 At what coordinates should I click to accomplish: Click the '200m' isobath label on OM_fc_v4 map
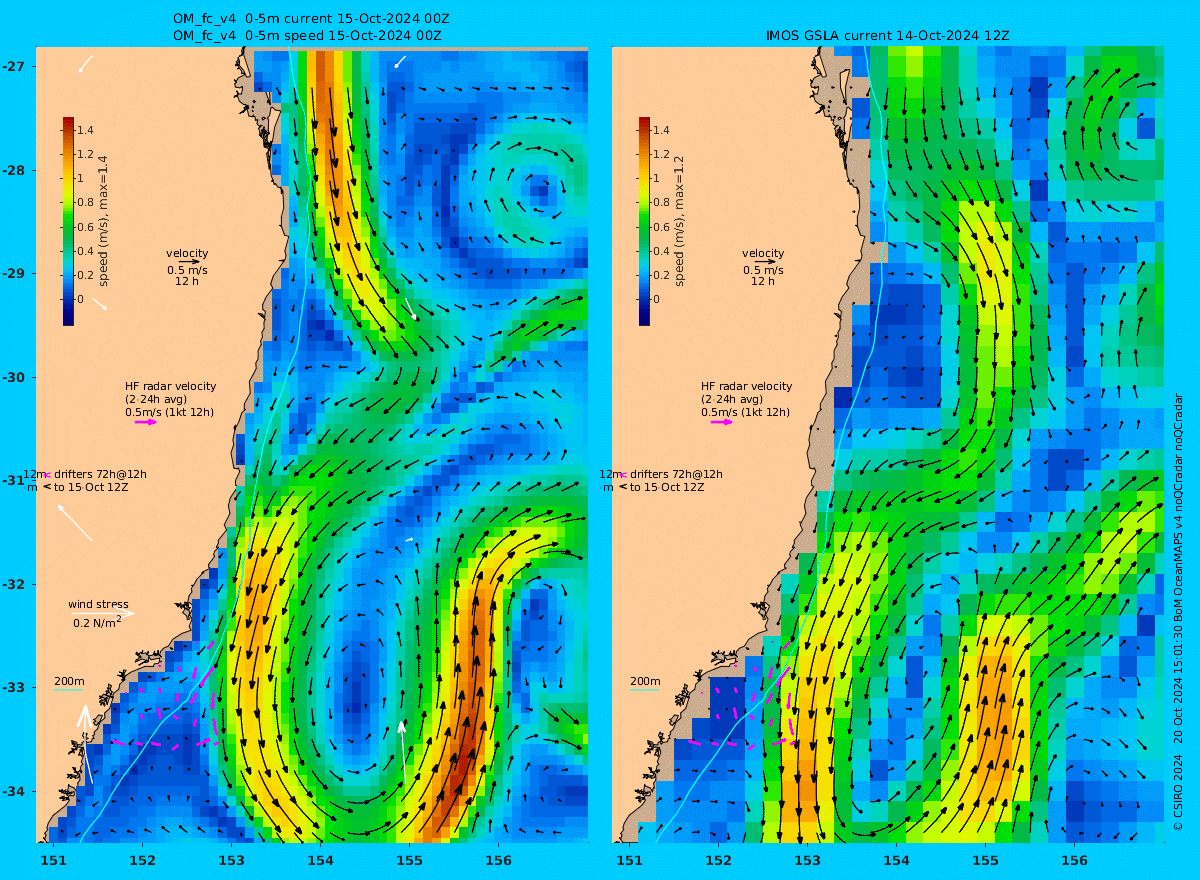click(69, 681)
